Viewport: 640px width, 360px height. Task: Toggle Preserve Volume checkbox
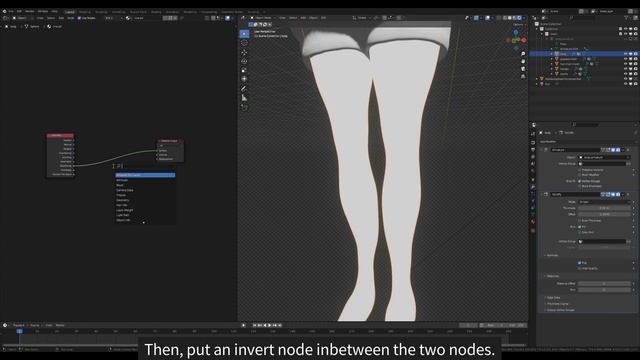(x=580, y=170)
